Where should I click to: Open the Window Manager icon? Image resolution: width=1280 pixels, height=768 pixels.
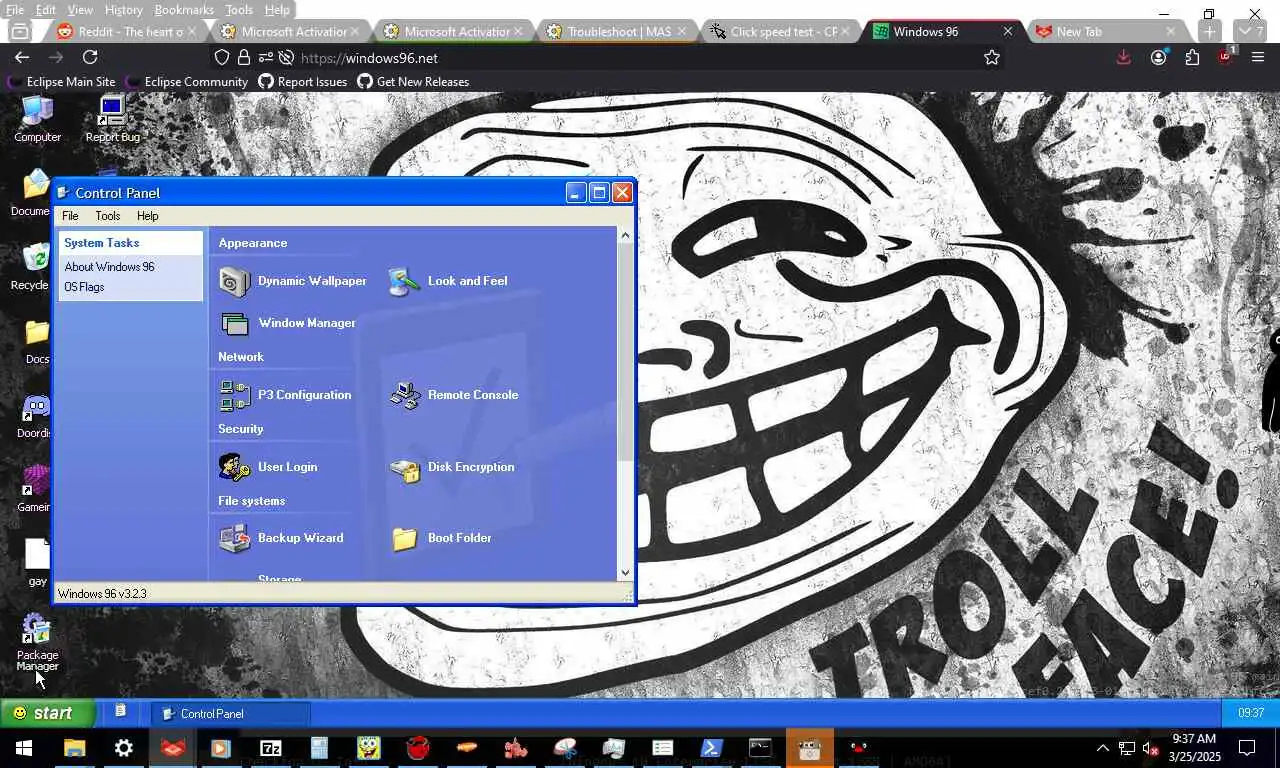click(x=288, y=323)
